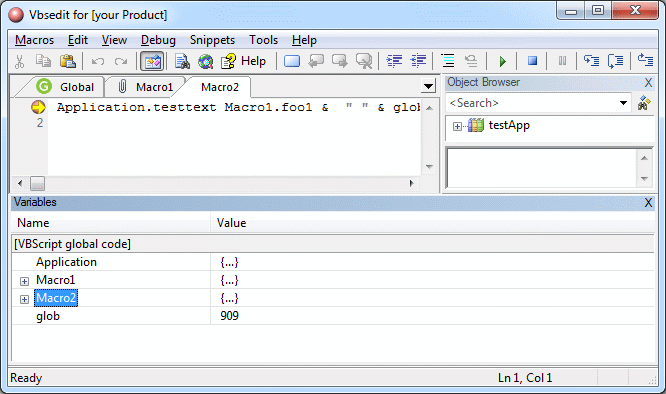Click the Application.testtext code line
The image size is (666, 394).
239,107
